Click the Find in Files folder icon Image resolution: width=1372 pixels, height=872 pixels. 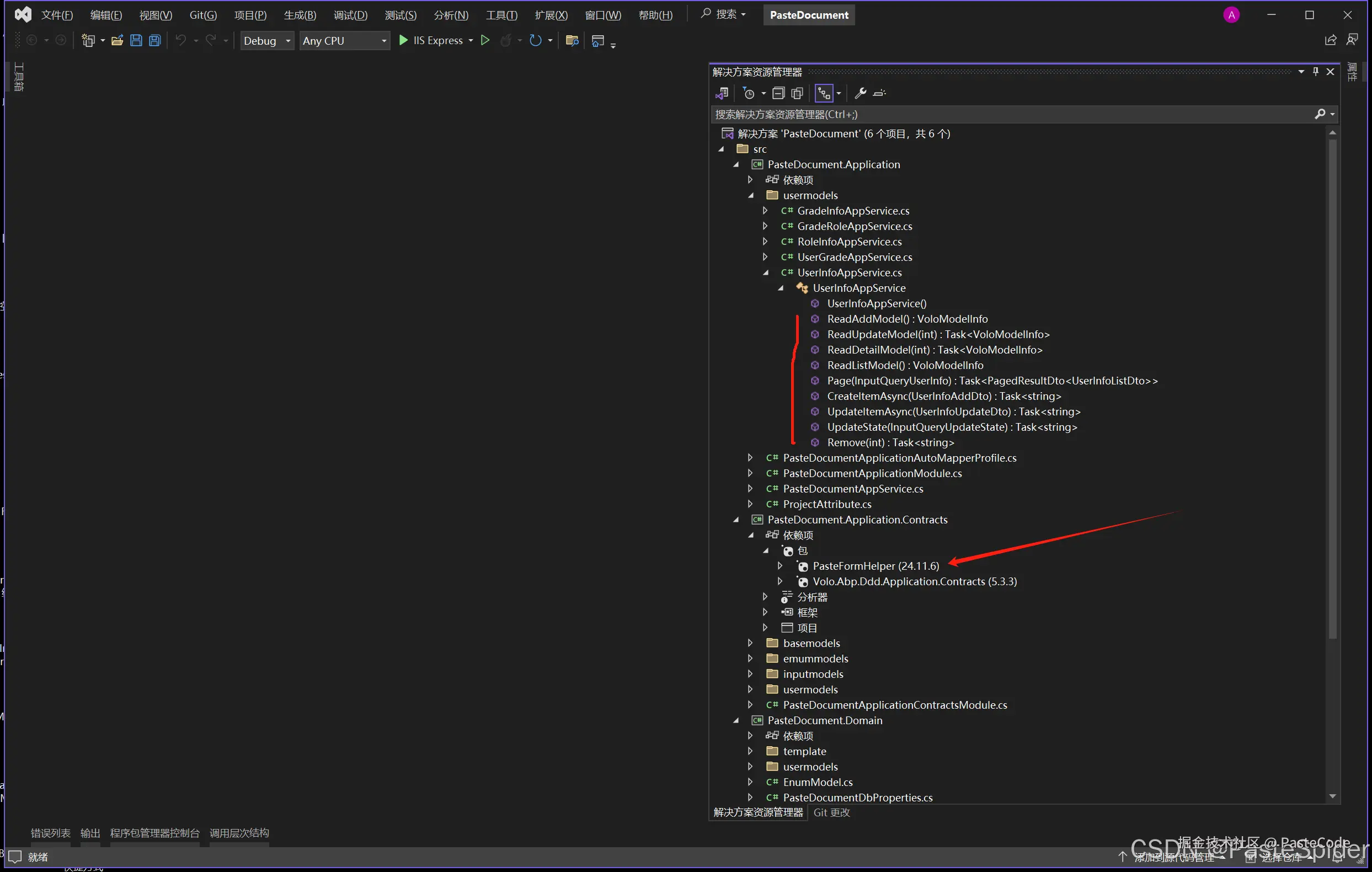pyautogui.click(x=572, y=40)
